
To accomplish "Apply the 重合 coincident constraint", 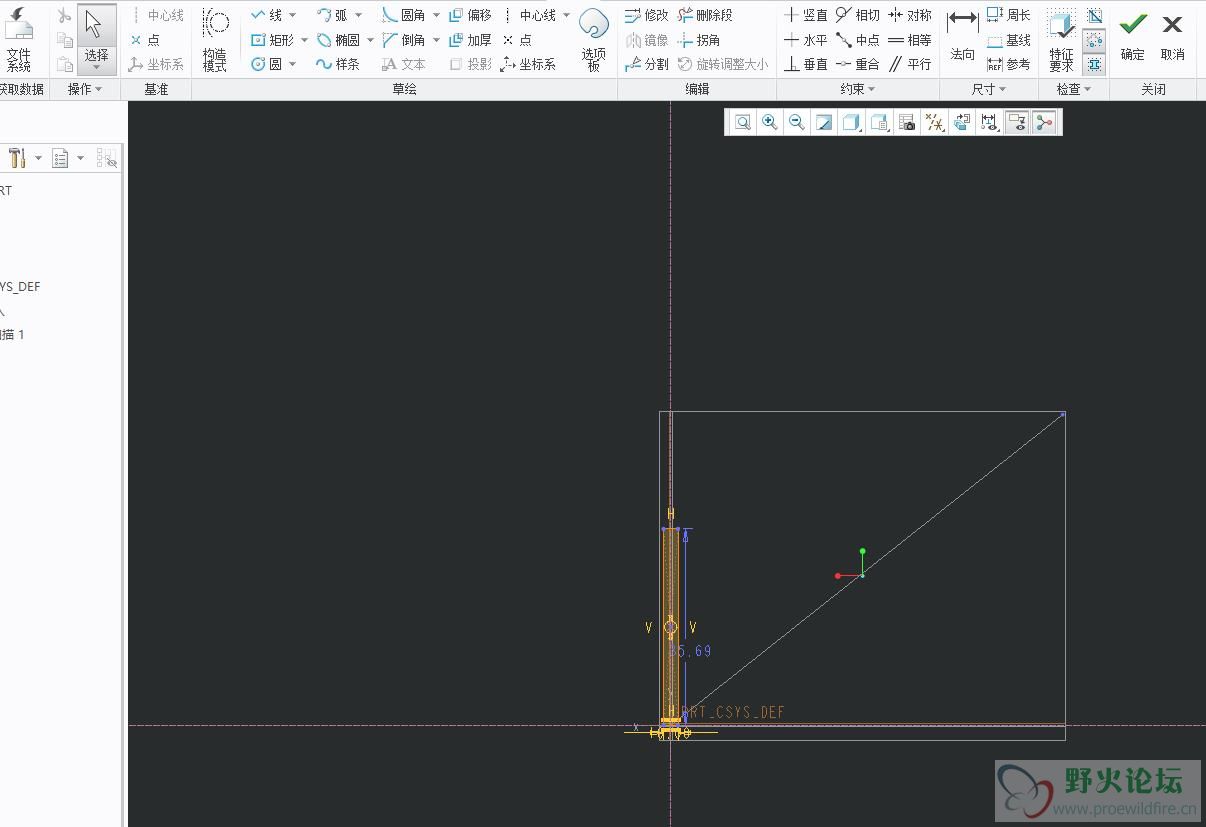I will pos(858,64).
